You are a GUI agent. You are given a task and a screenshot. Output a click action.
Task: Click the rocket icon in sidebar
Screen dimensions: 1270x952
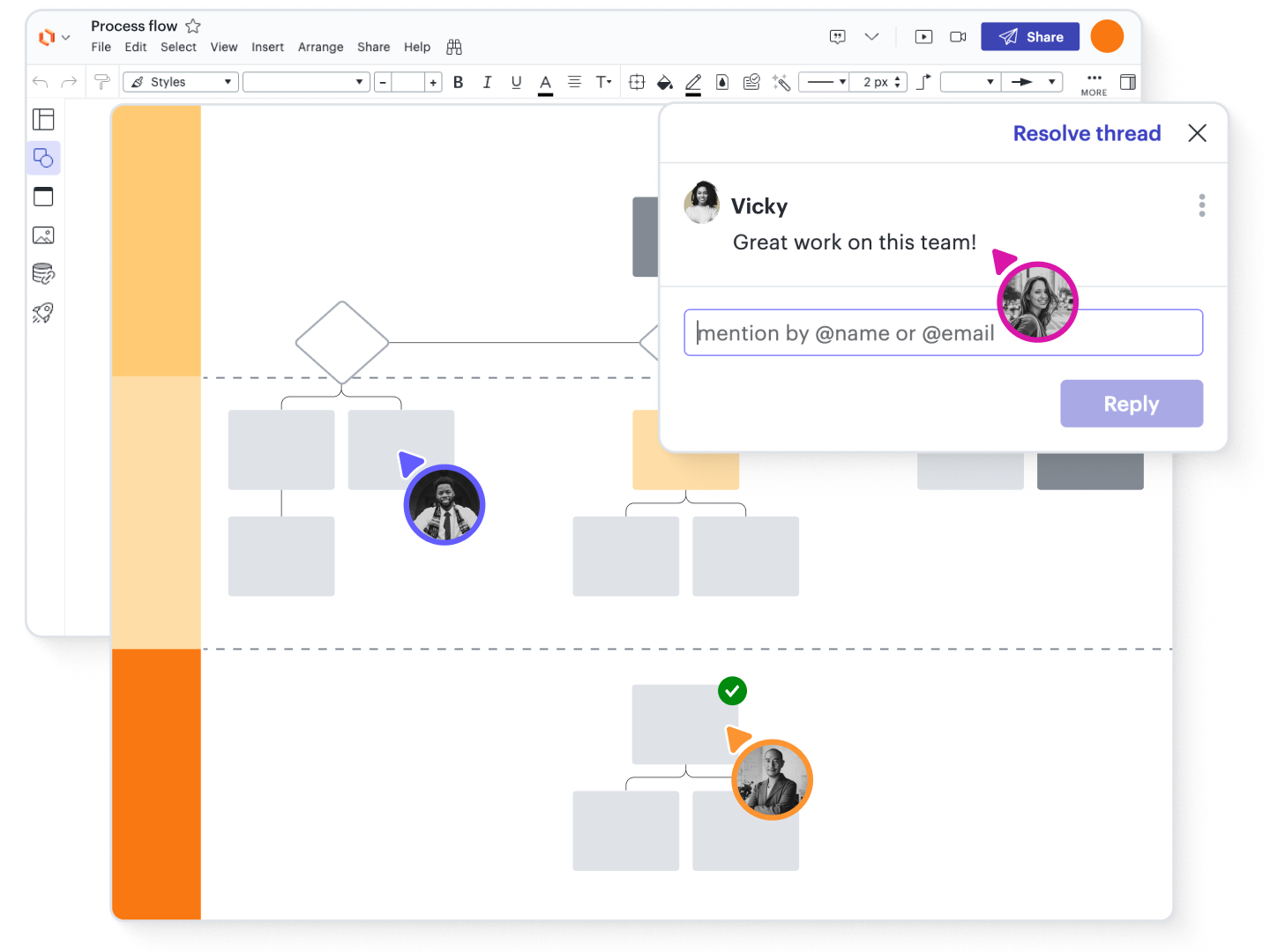point(43,313)
